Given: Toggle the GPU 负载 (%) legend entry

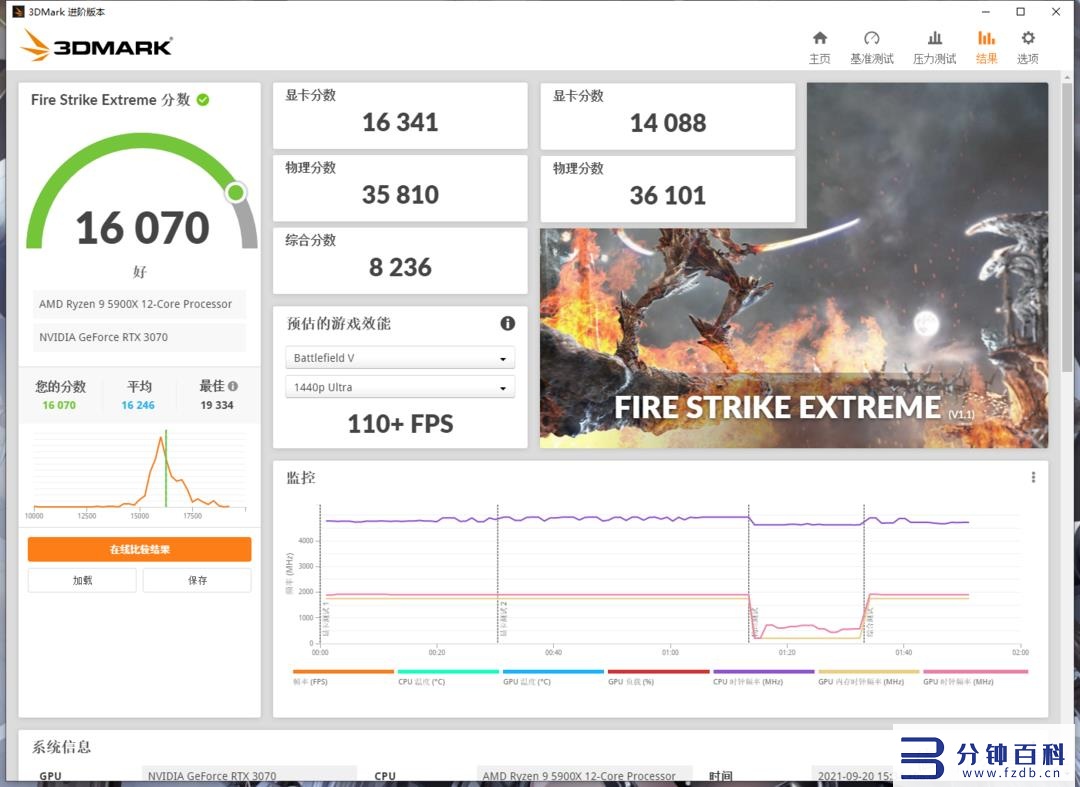Looking at the screenshot, I should 658,676.
